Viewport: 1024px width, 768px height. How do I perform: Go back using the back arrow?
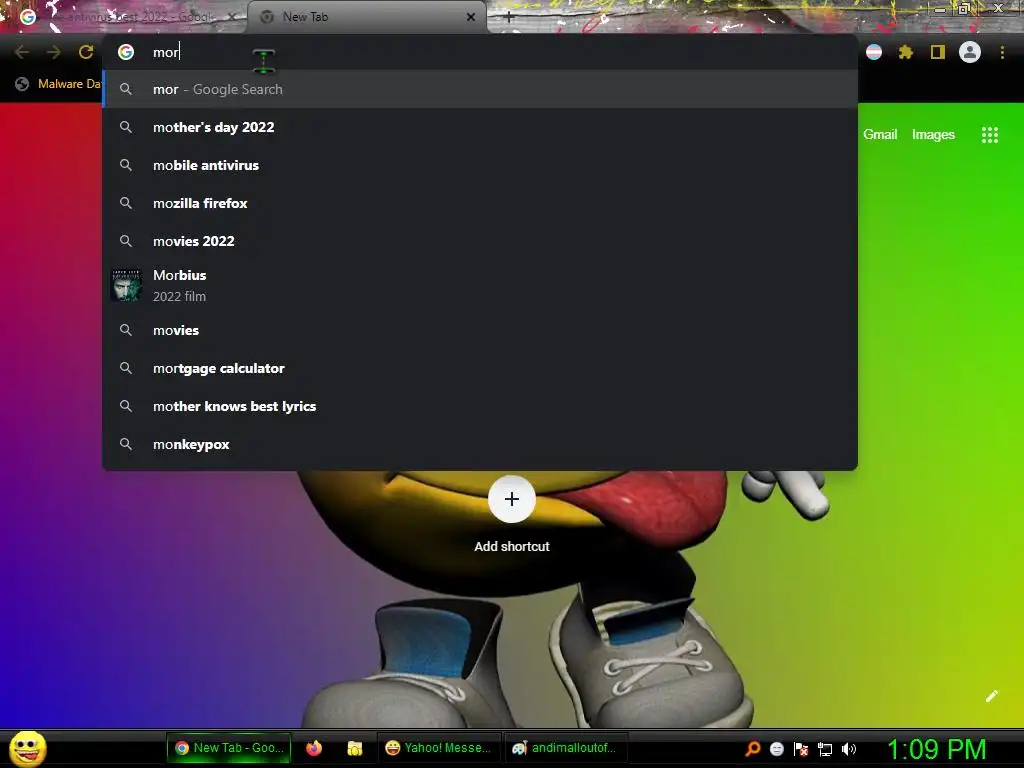tap(22, 52)
